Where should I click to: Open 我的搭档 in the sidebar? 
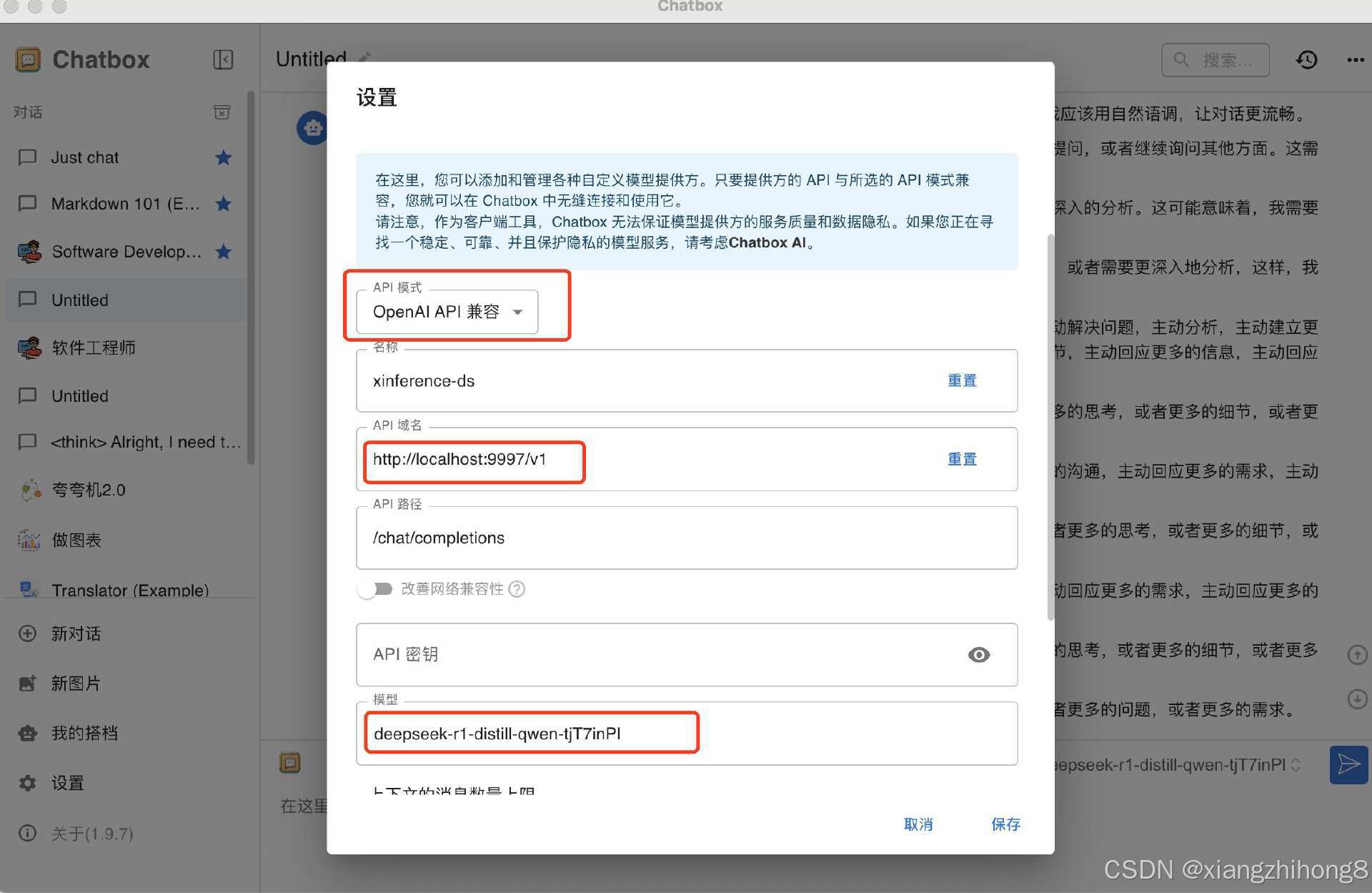pos(84,733)
